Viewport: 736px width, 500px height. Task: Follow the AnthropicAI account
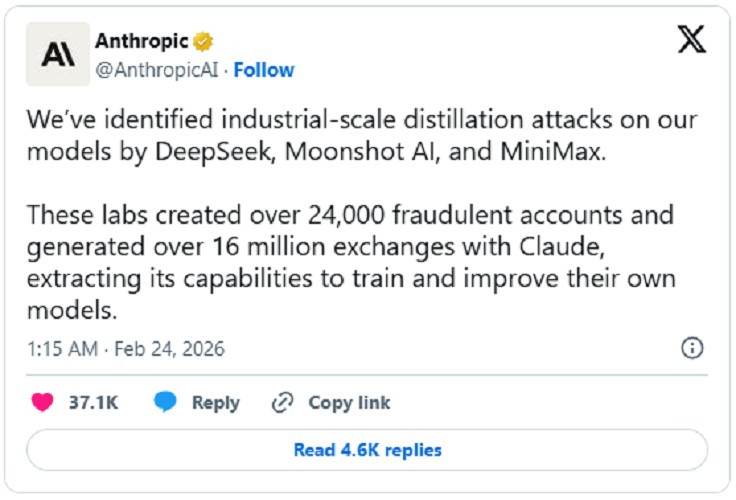[x=264, y=70]
